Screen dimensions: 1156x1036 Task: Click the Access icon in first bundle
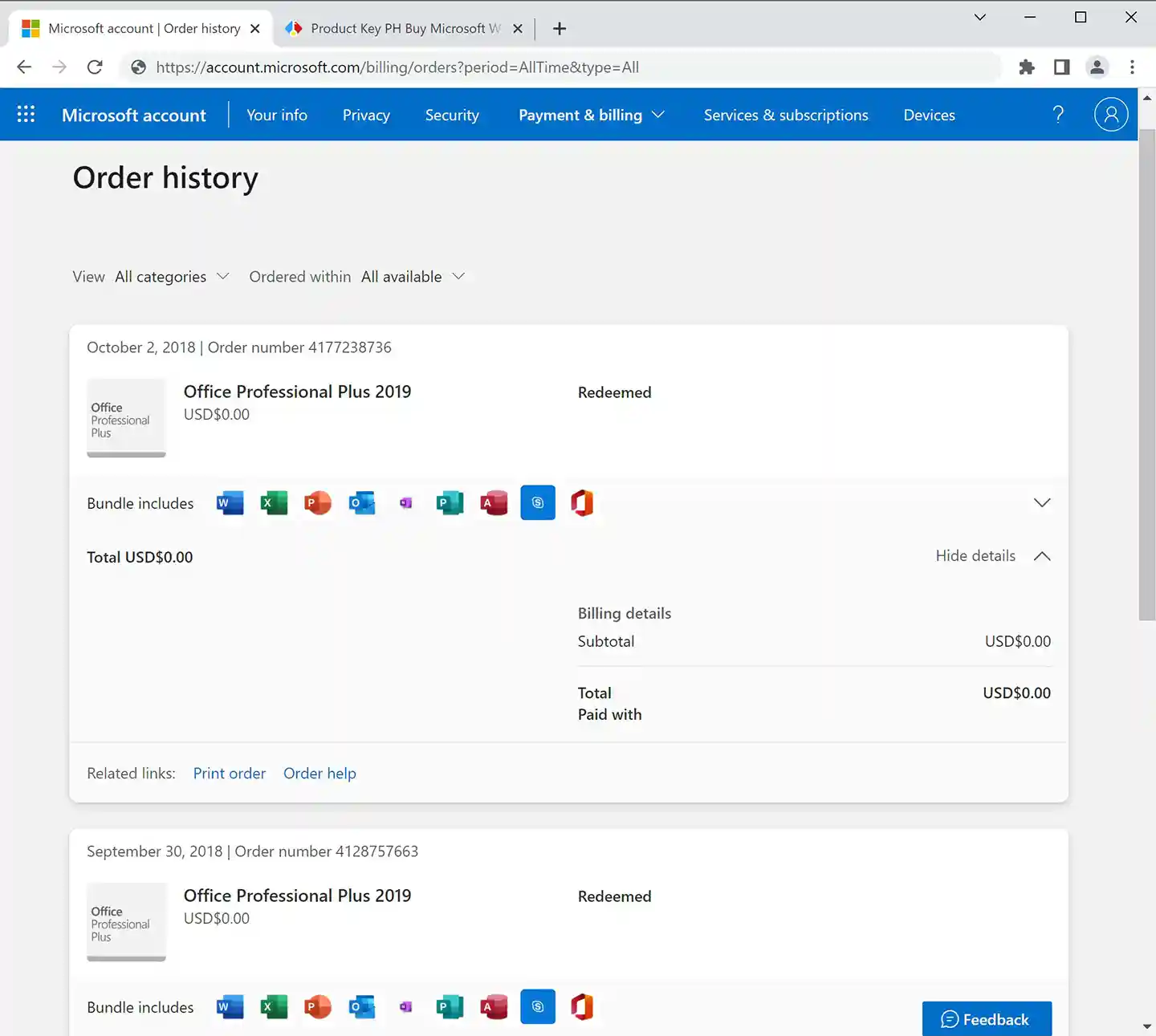[x=494, y=503]
